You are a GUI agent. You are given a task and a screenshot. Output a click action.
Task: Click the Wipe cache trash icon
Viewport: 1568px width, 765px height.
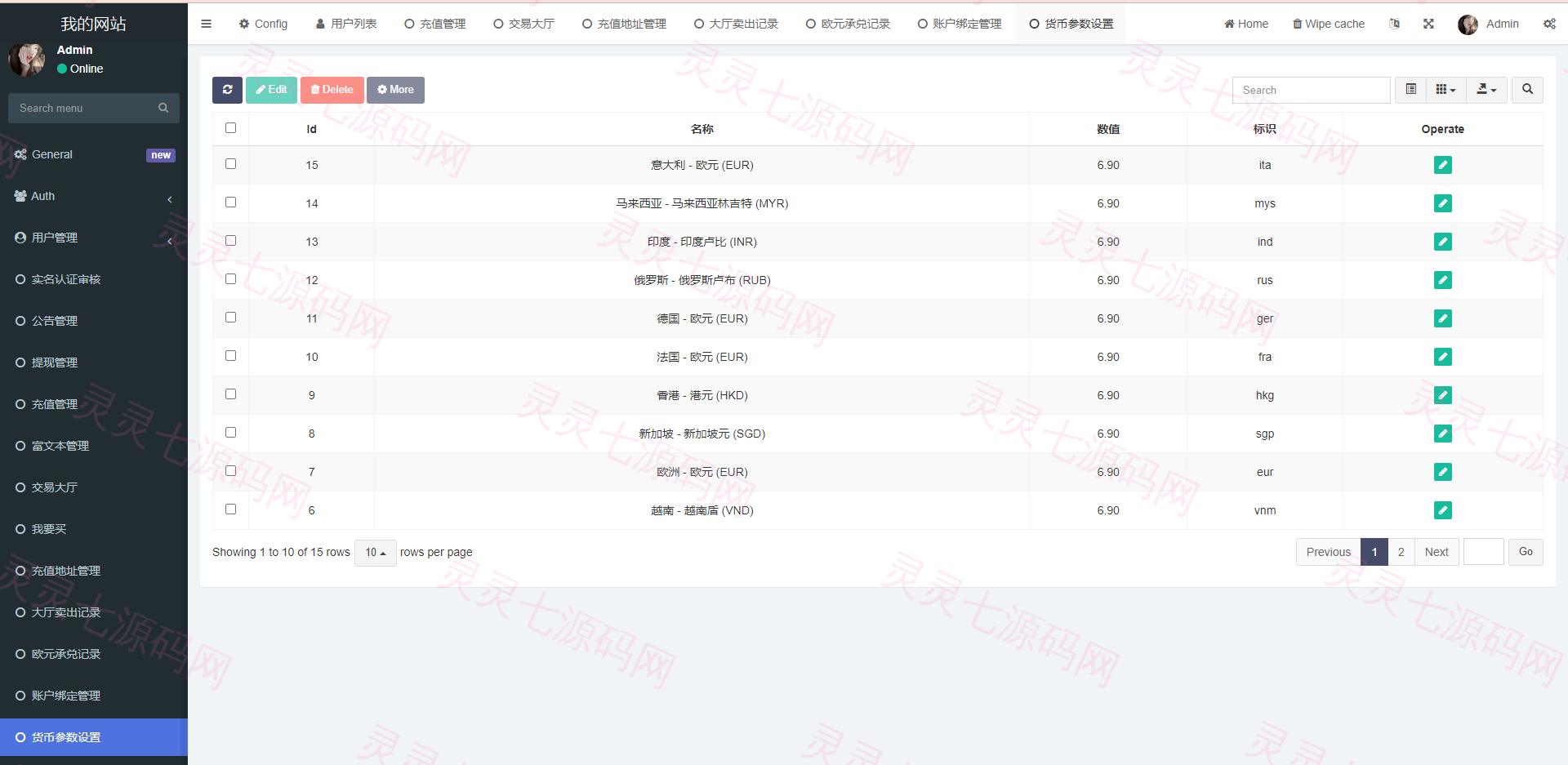tap(1297, 24)
